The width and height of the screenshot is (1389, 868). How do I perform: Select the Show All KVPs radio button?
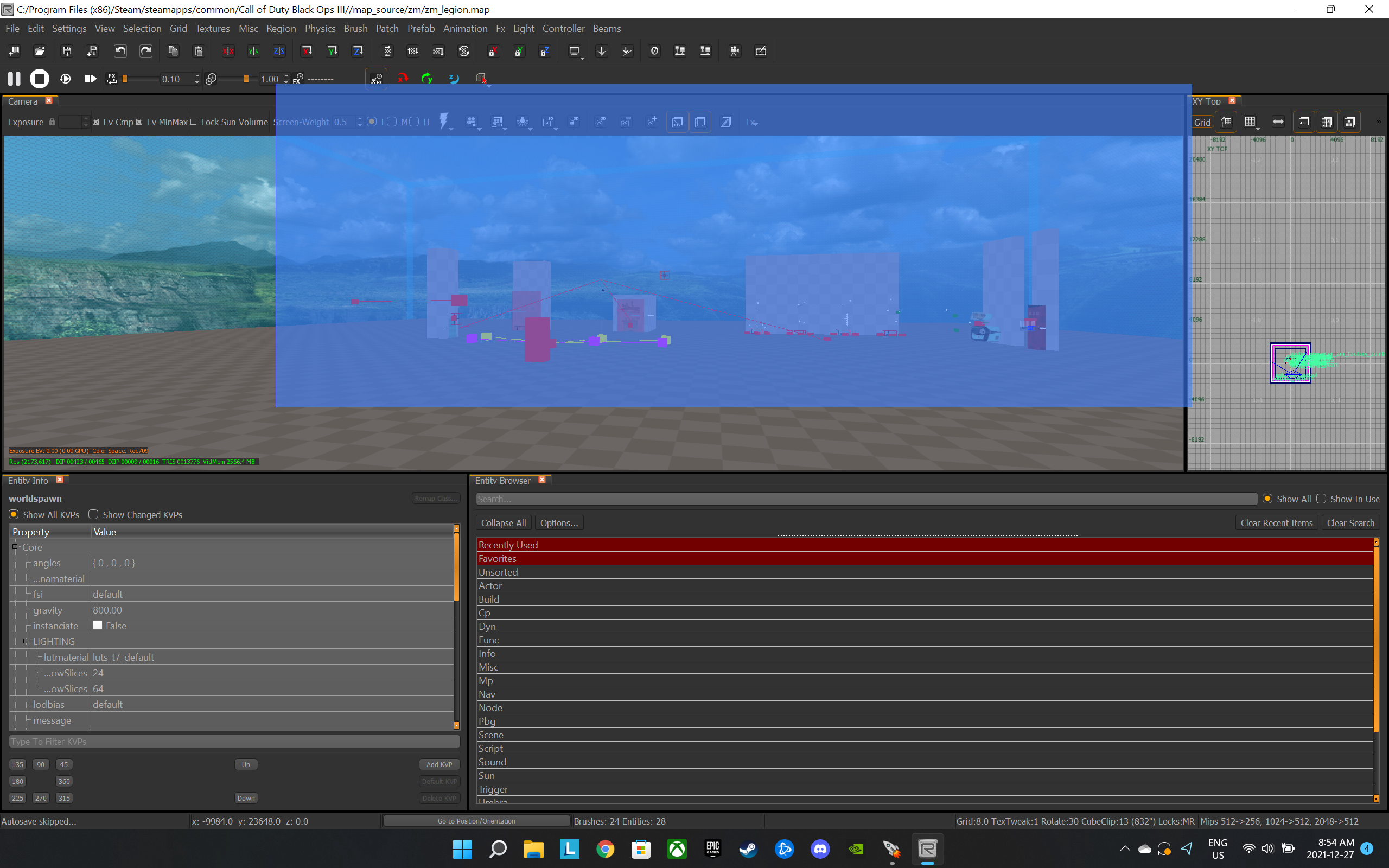click(14, 514)
